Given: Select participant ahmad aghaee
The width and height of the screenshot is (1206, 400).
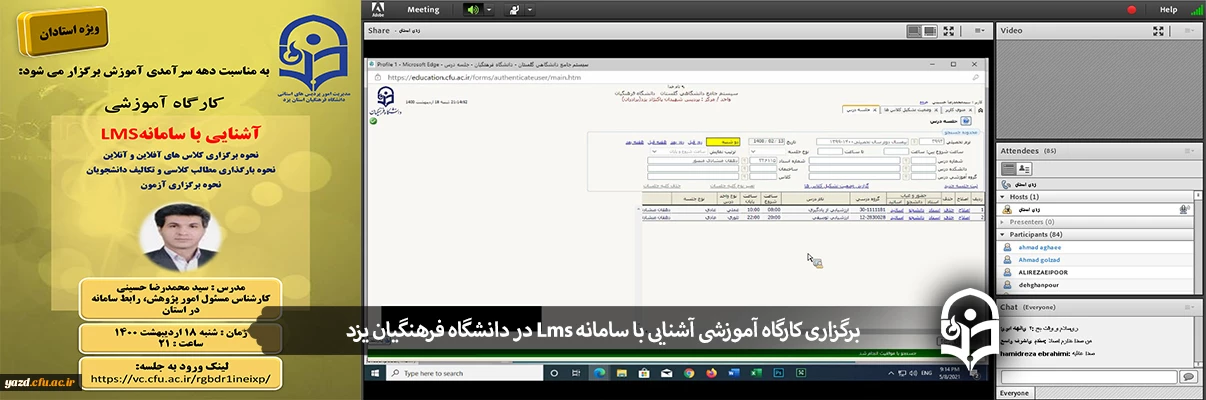Looking at the screenshot, I should [1040, 247].
